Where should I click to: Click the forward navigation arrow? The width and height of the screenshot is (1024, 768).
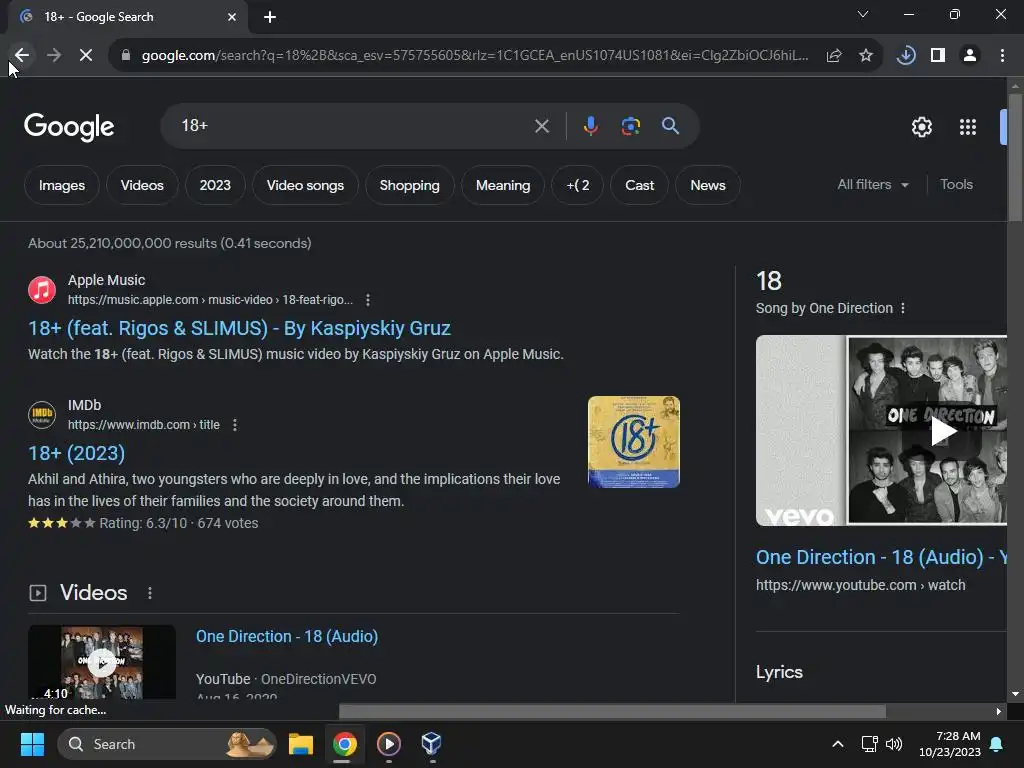click(x=54, y=56)
